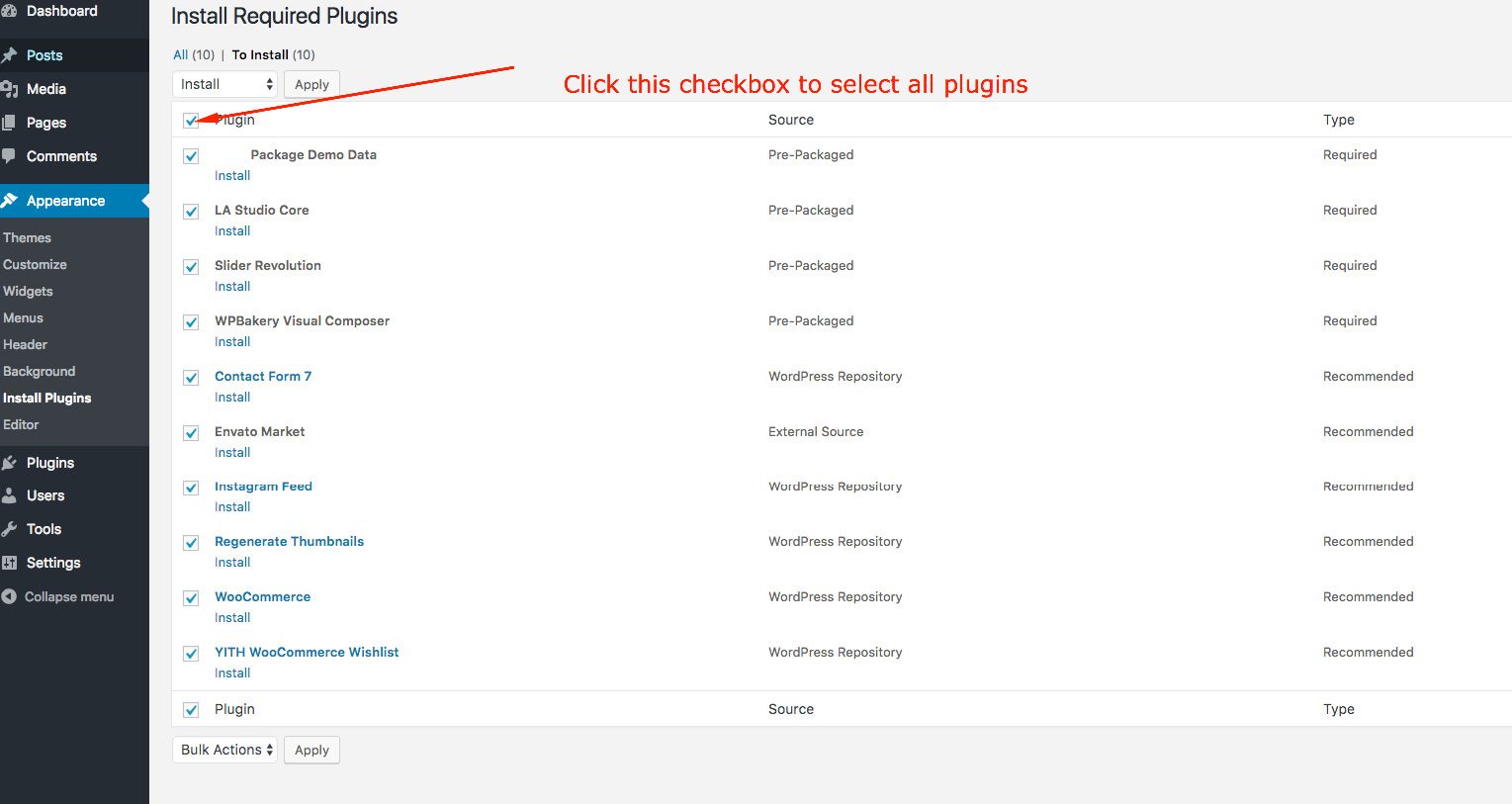
Task: Open the Install action dropdown
Action: click(x=224, y=84)
